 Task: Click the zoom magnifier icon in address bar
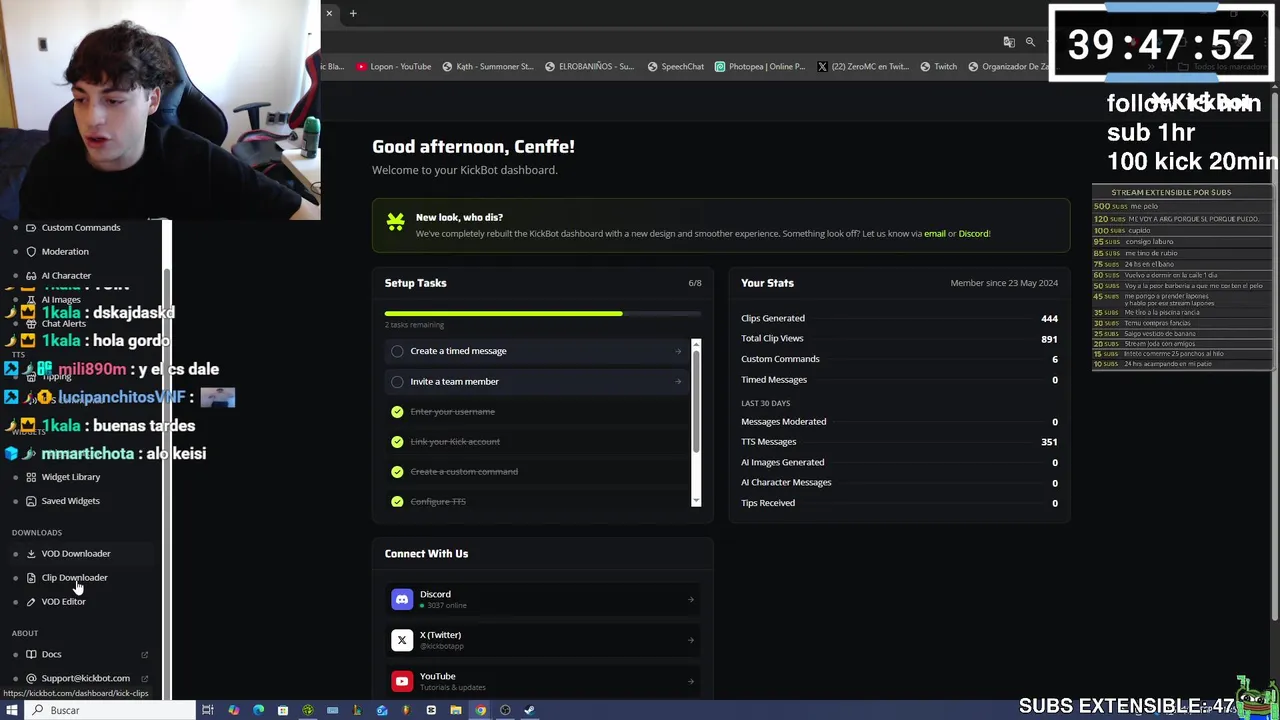(1030, 42)
